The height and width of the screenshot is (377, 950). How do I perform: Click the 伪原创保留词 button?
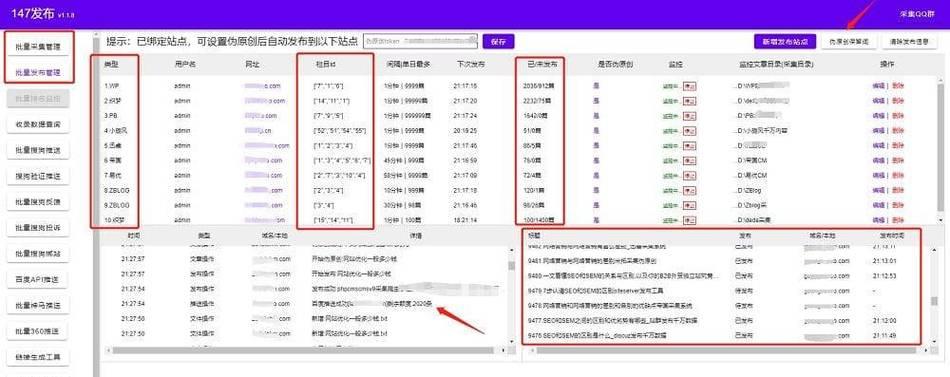click(849, 41)
